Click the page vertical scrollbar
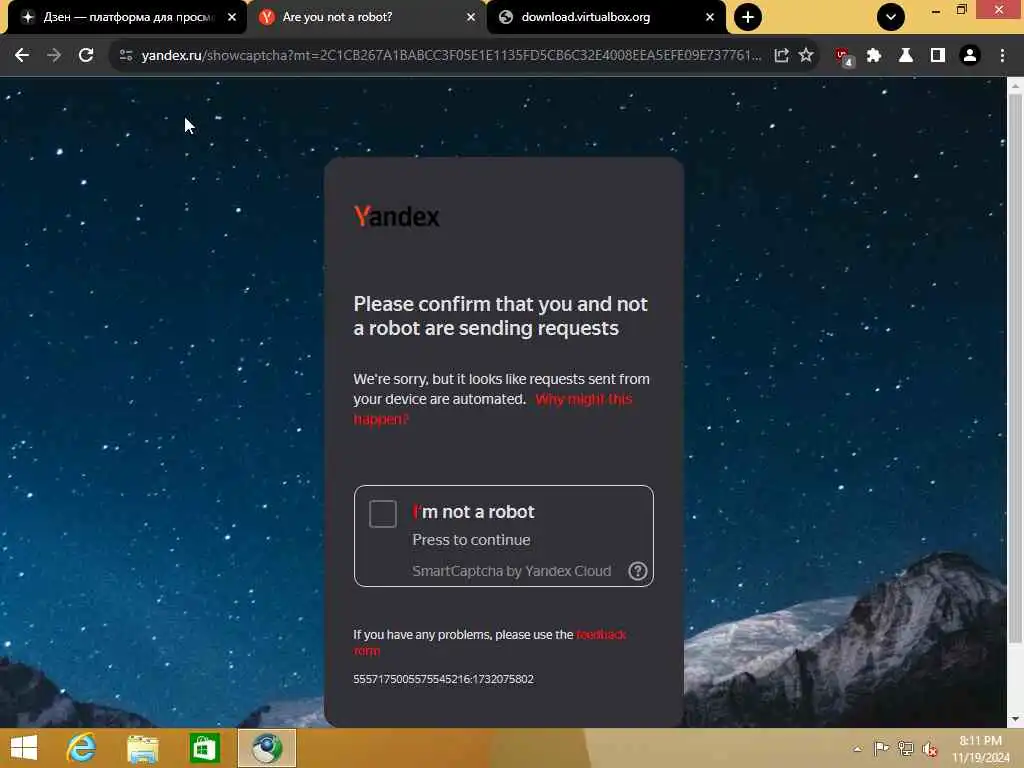Screen dimensions: 1024x768 click(x=1015, y=369)
